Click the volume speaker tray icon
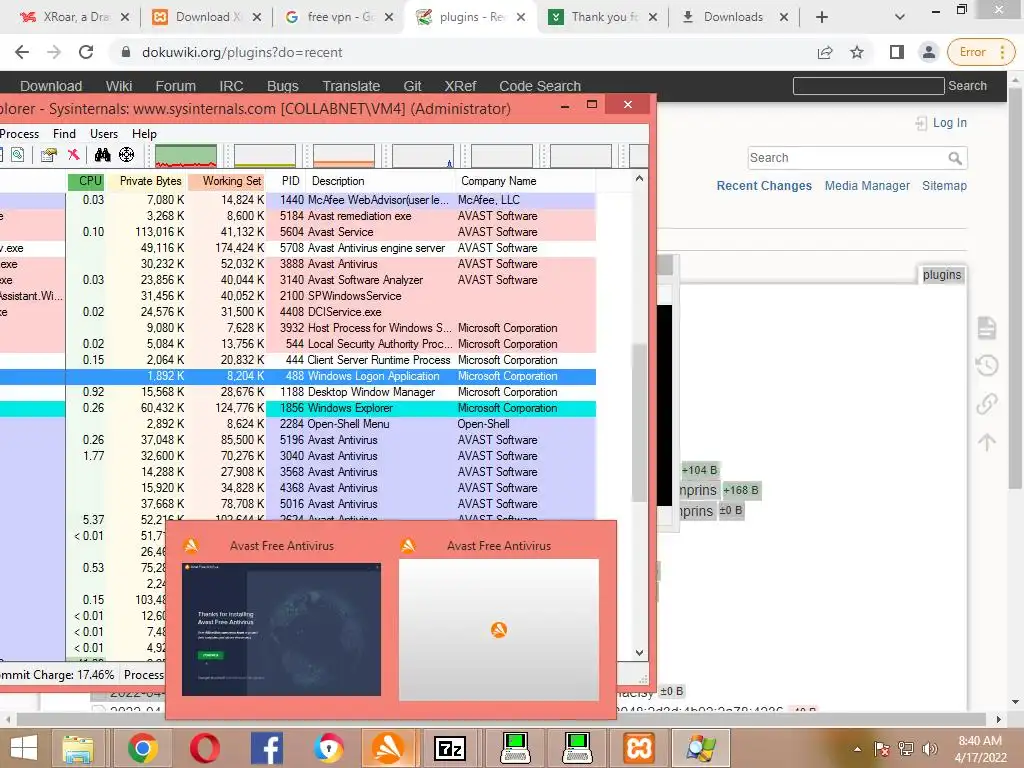The width and height of the screenshot is (1024, 768). pyautogui.click(x=929, y=749)
